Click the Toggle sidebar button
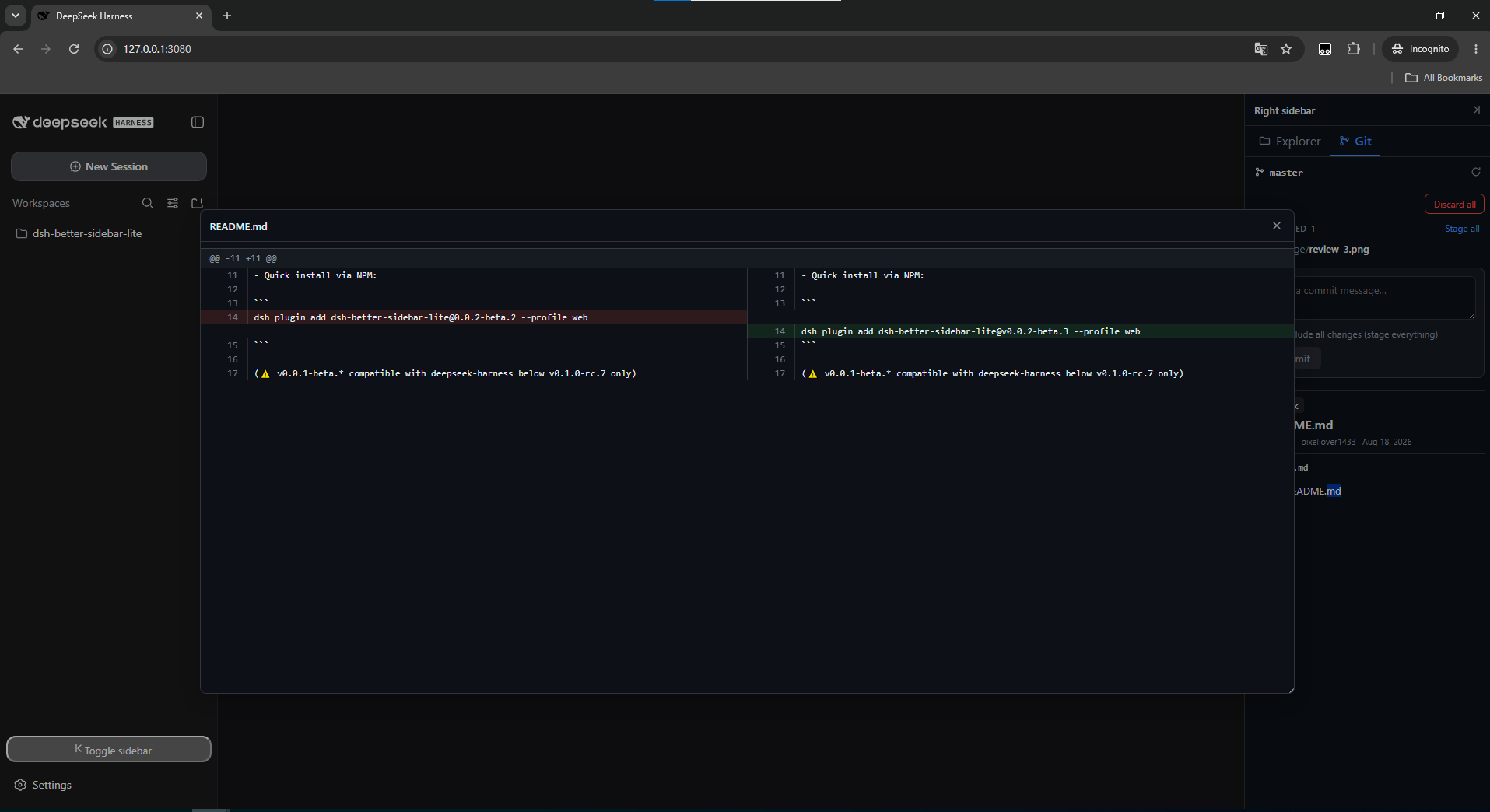The width and height of the screenshot is (1490, 812). pyautogui.click(x=109, y=749)
